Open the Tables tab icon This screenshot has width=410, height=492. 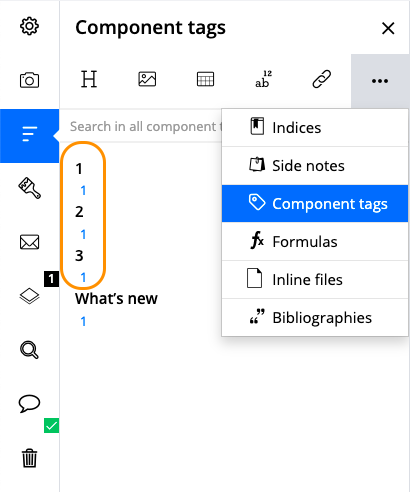pyautogui.click(x=205, y=79)
